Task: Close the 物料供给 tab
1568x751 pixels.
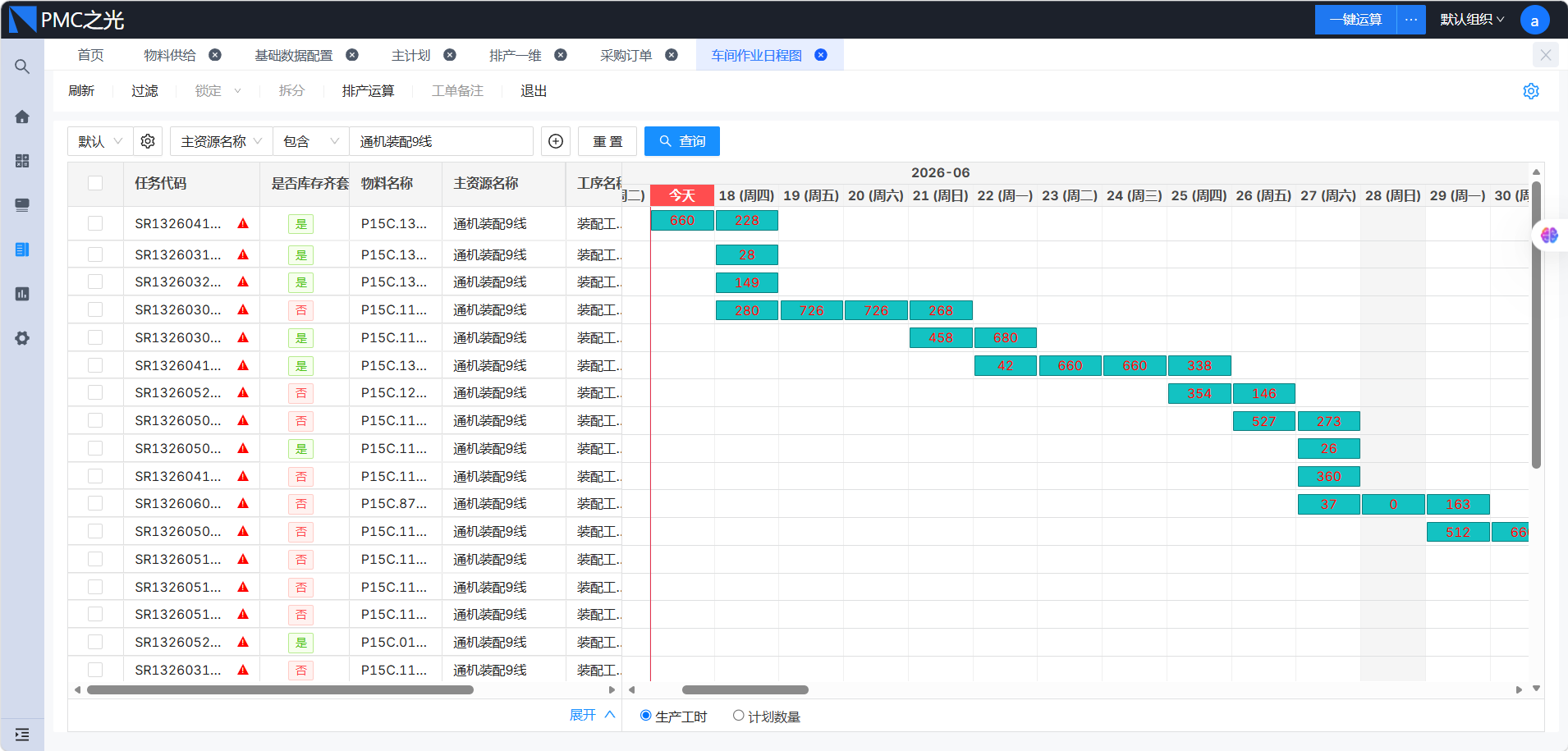Action: tap(215, 55)
